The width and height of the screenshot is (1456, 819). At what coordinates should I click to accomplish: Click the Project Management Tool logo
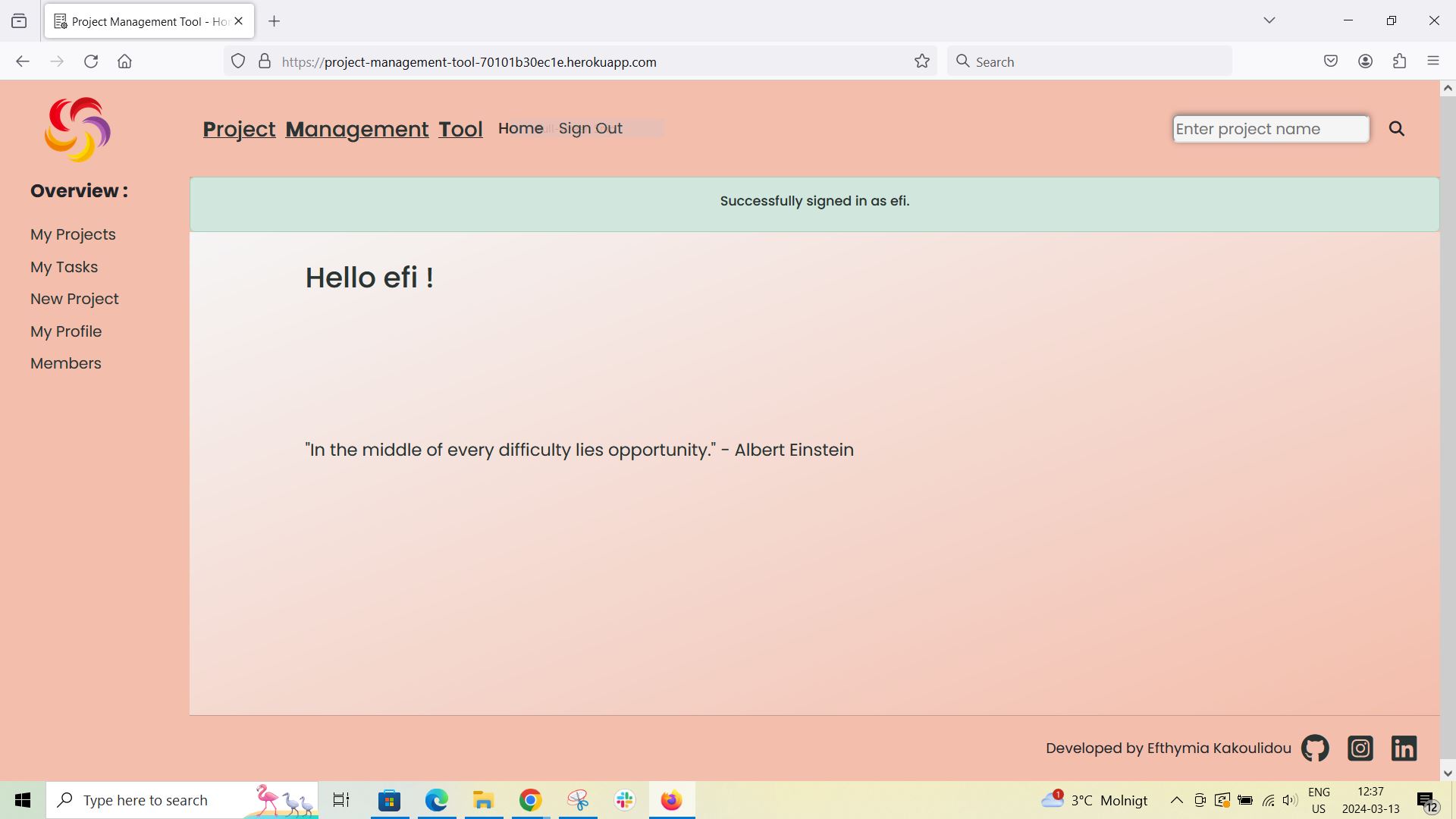(77, 129)
